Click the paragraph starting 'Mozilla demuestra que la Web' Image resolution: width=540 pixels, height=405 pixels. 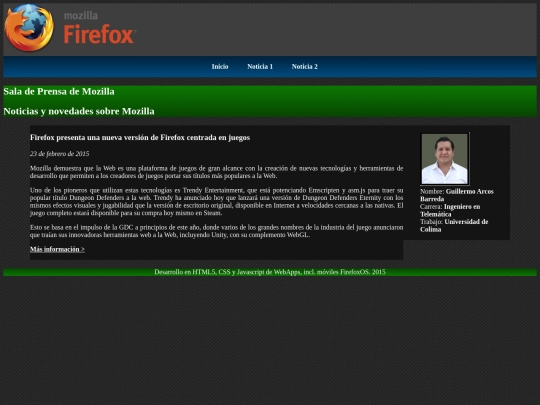point(216,172)
